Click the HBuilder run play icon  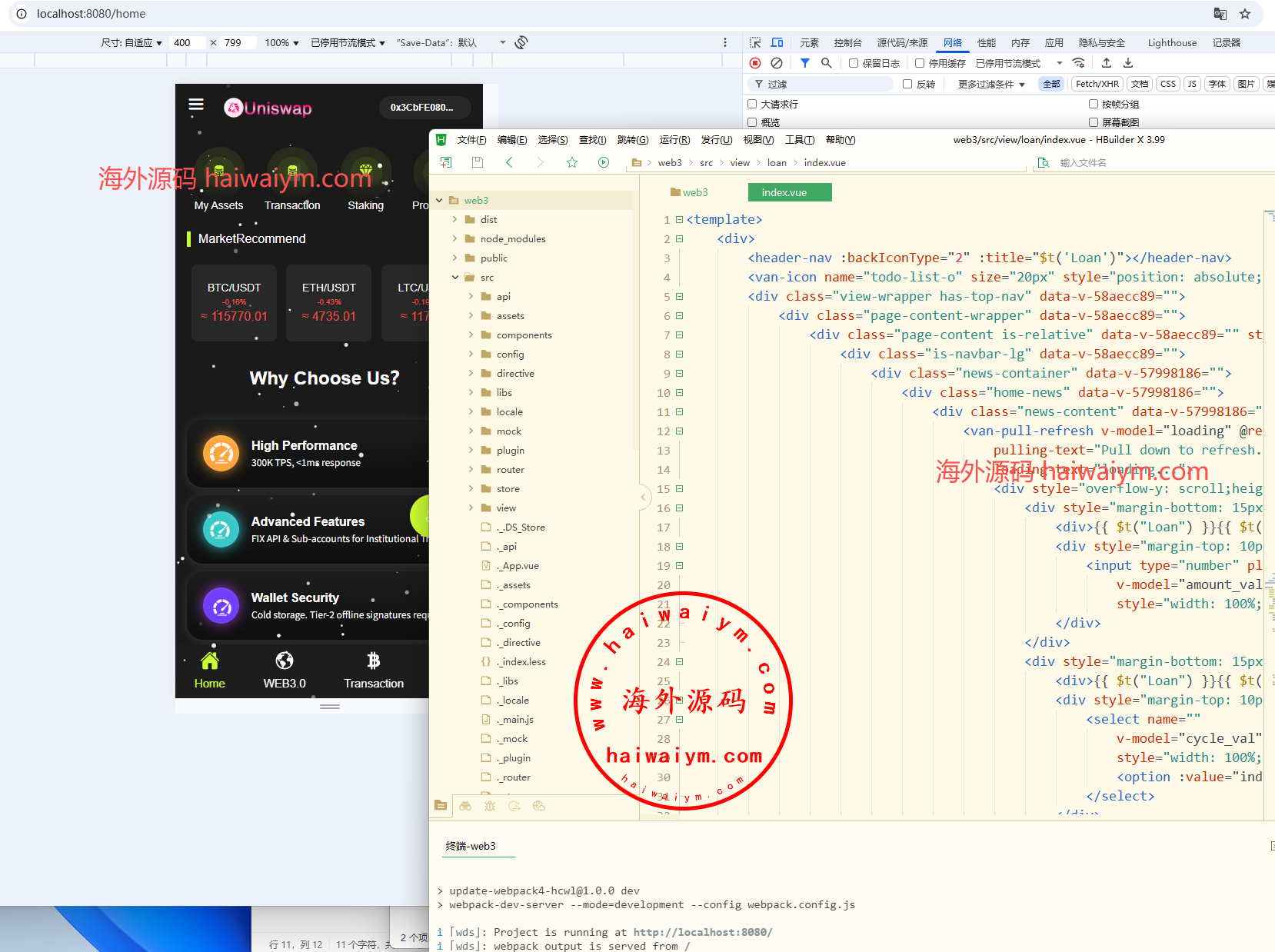click(x=604, y=162)
